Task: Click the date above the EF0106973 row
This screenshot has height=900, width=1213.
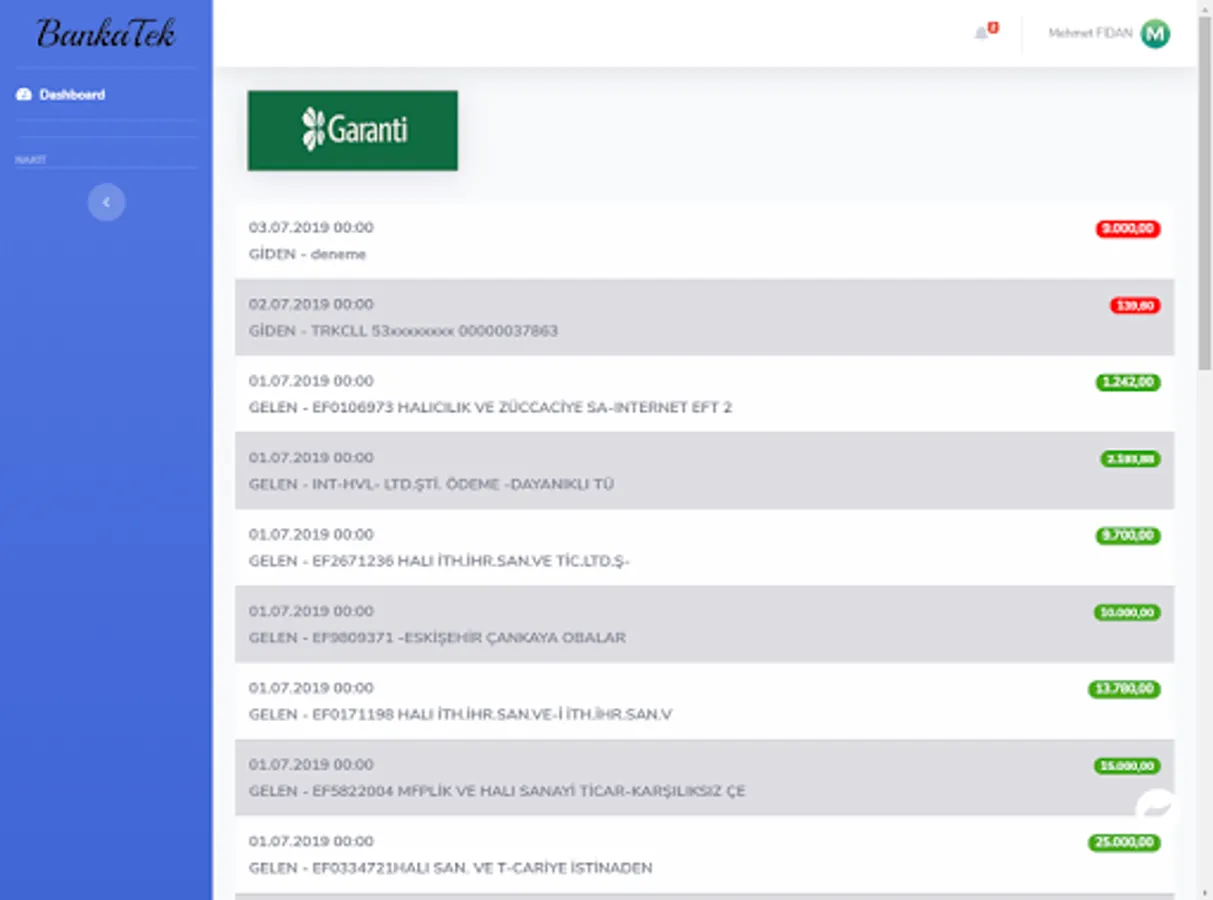Action: [x=311, y=381]
